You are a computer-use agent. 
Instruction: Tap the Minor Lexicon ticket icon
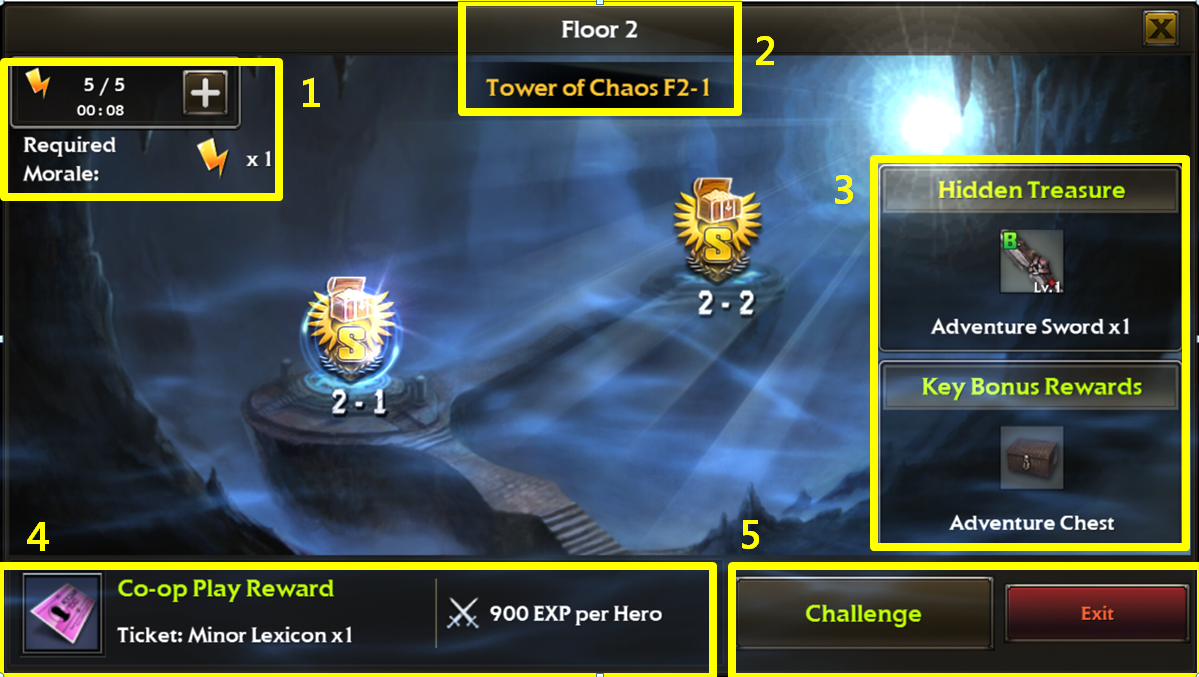tap(63, 614)
